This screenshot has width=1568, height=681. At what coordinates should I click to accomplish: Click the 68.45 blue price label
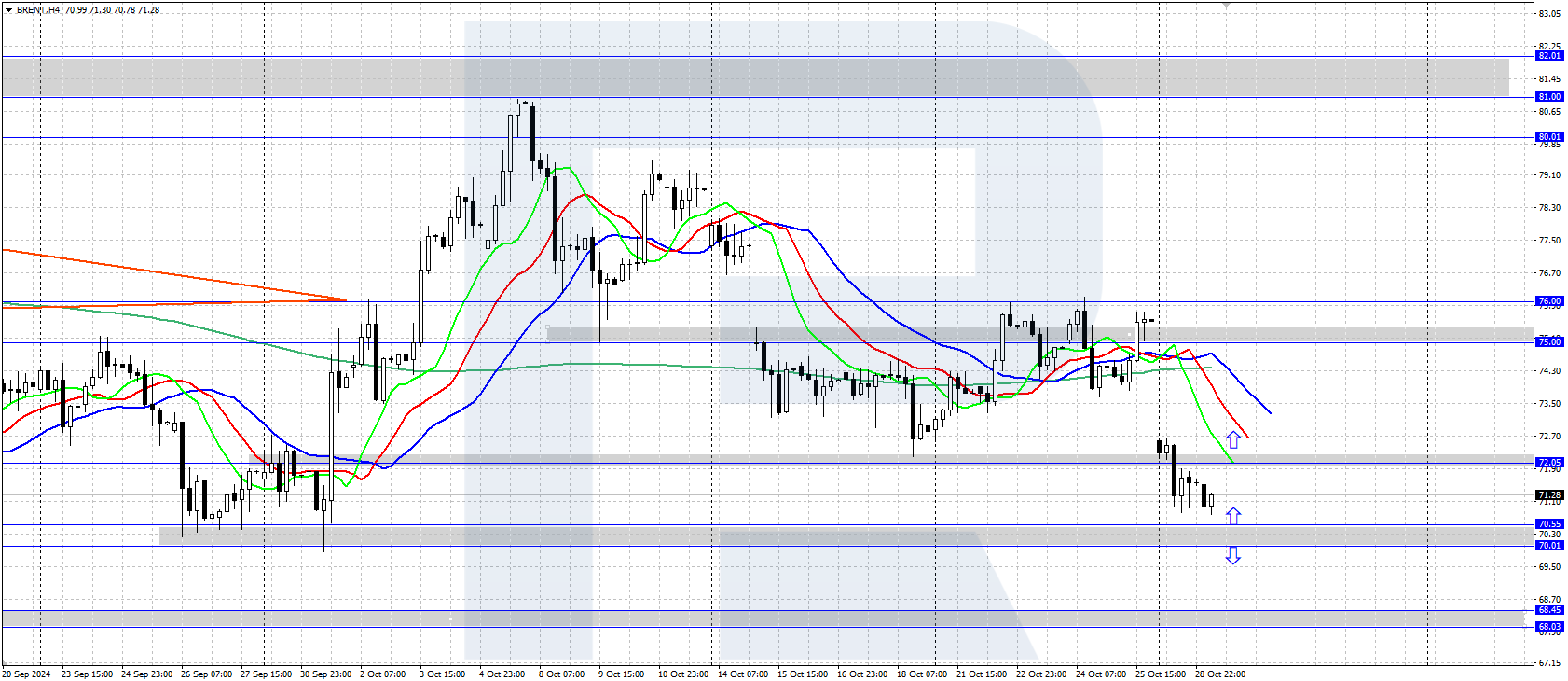tap(1548, 610)
